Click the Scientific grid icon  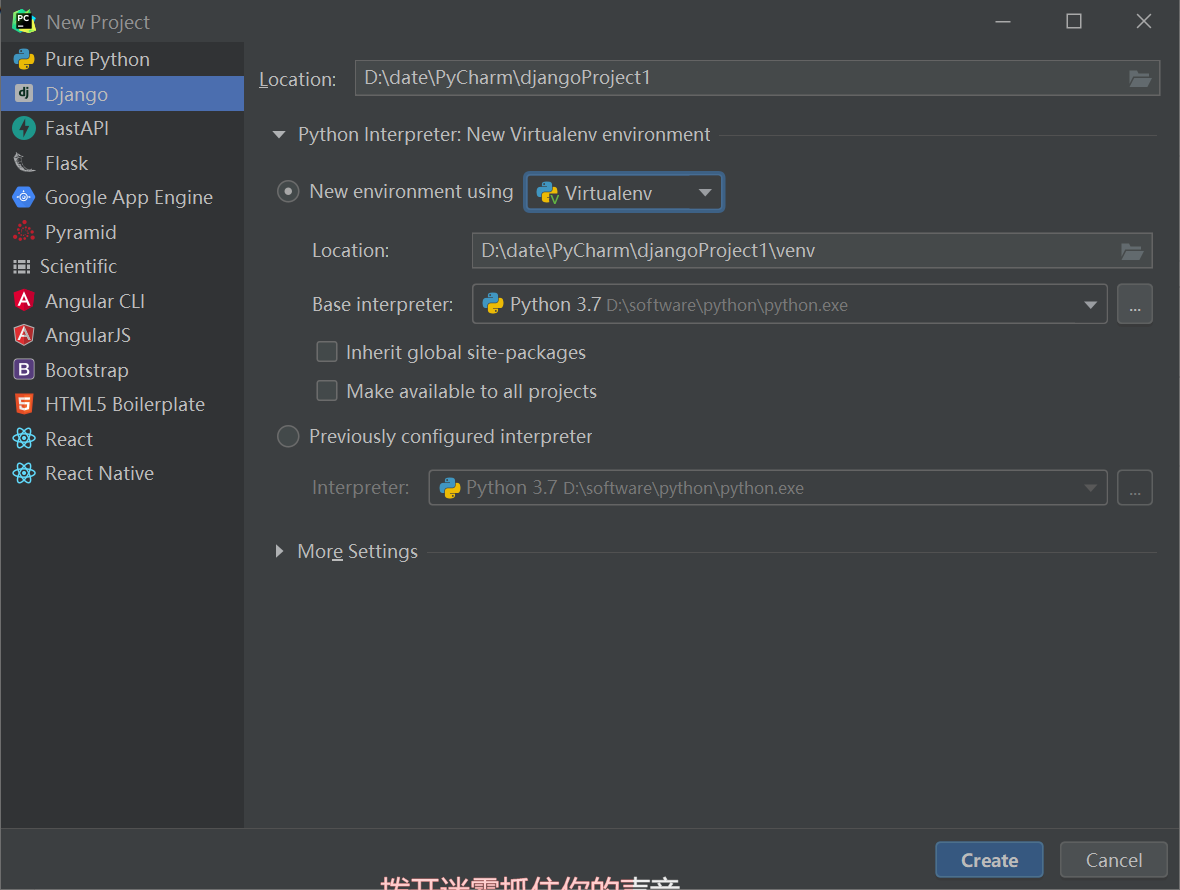tap(22, 266)
